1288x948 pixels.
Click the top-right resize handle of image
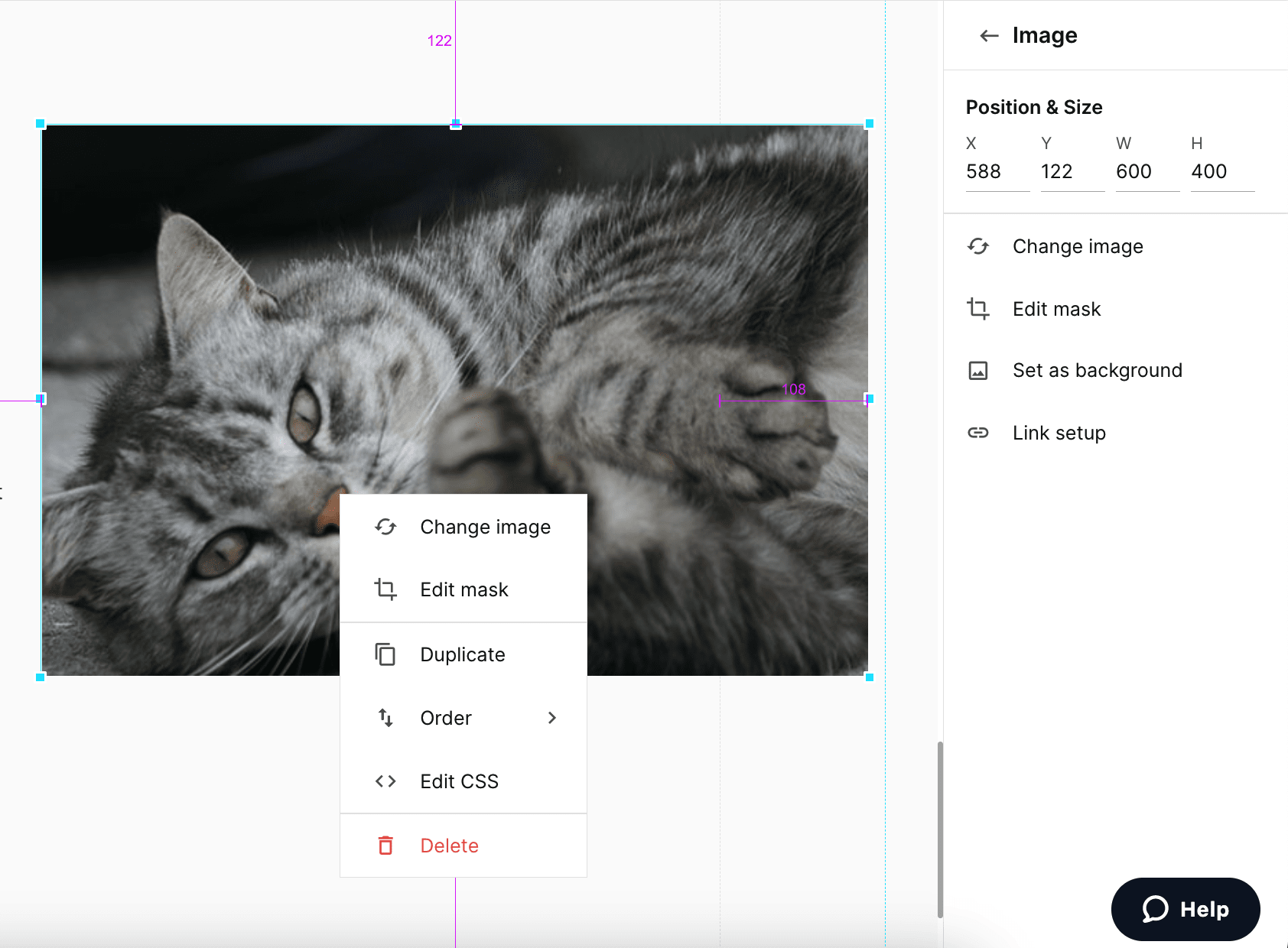(x=869, y=124)
